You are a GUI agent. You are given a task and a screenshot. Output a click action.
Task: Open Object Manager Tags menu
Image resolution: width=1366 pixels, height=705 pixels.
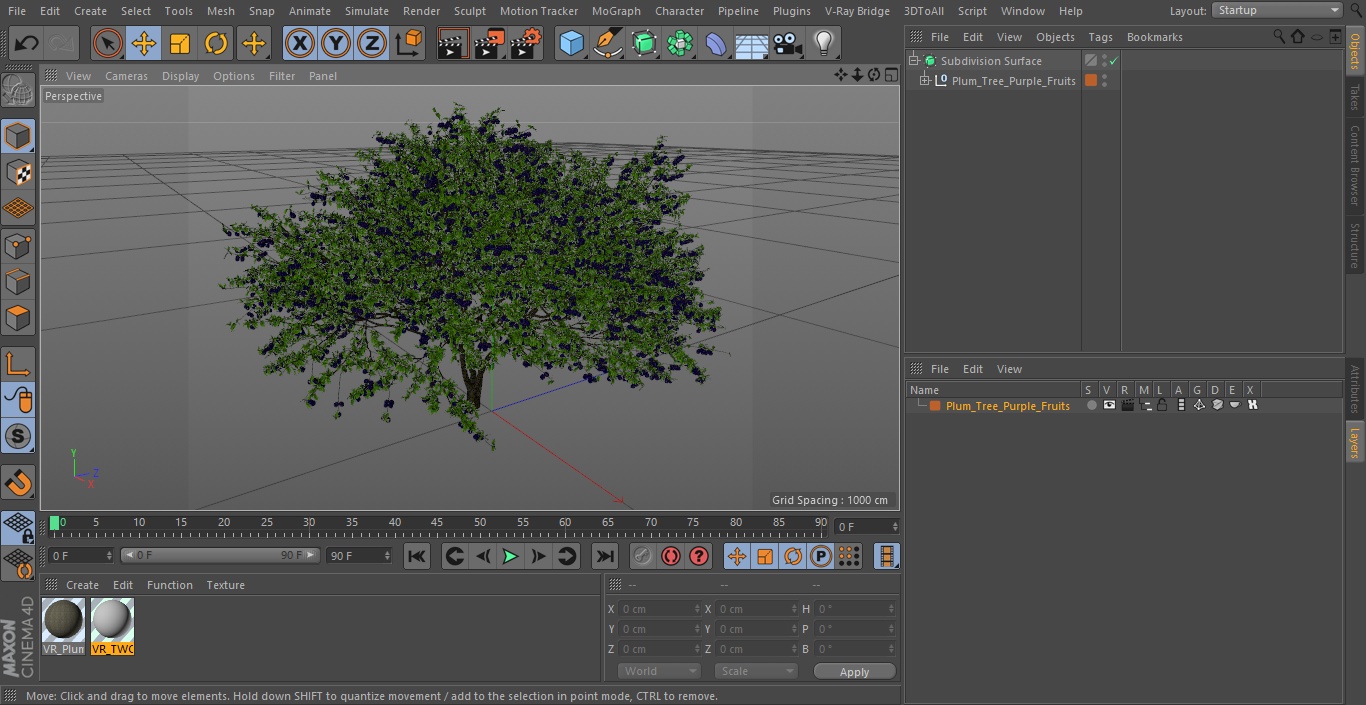pos(1100,37)
